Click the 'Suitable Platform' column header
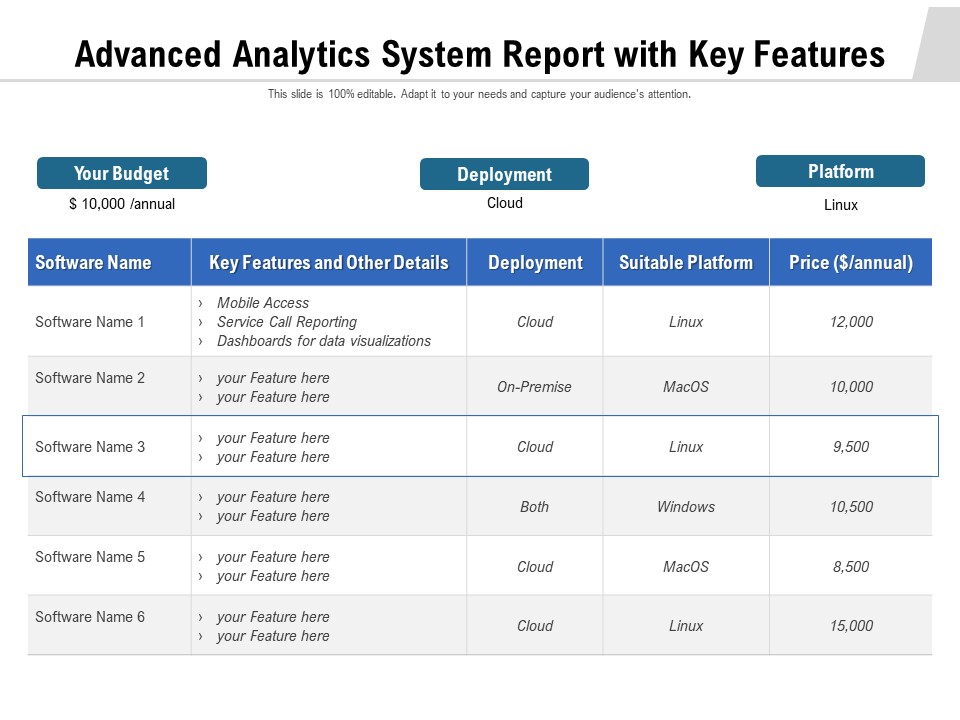The height and width of the screenshot is (720, 960). pos(686,263)
